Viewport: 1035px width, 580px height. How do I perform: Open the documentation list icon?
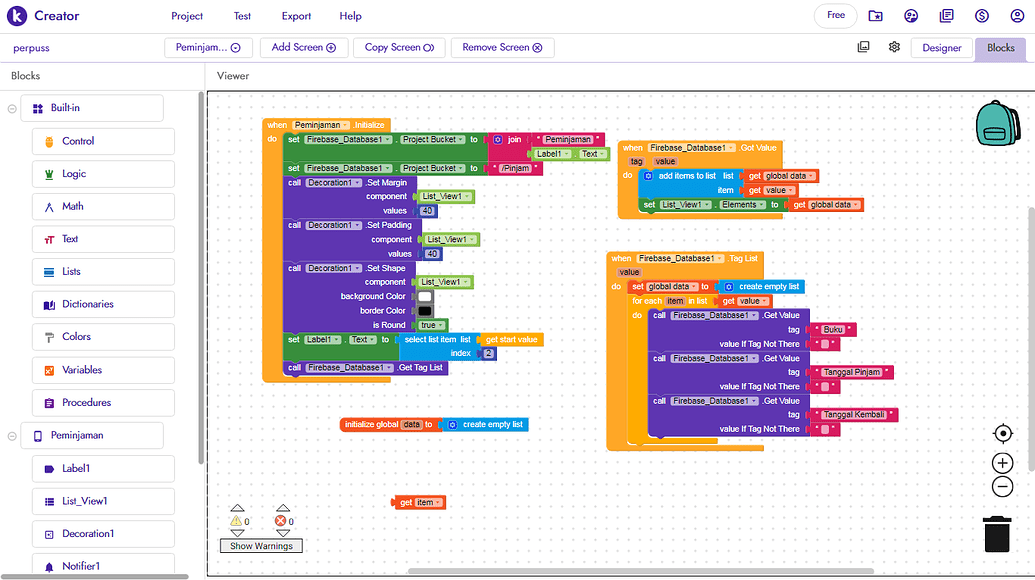coord(947,16)
